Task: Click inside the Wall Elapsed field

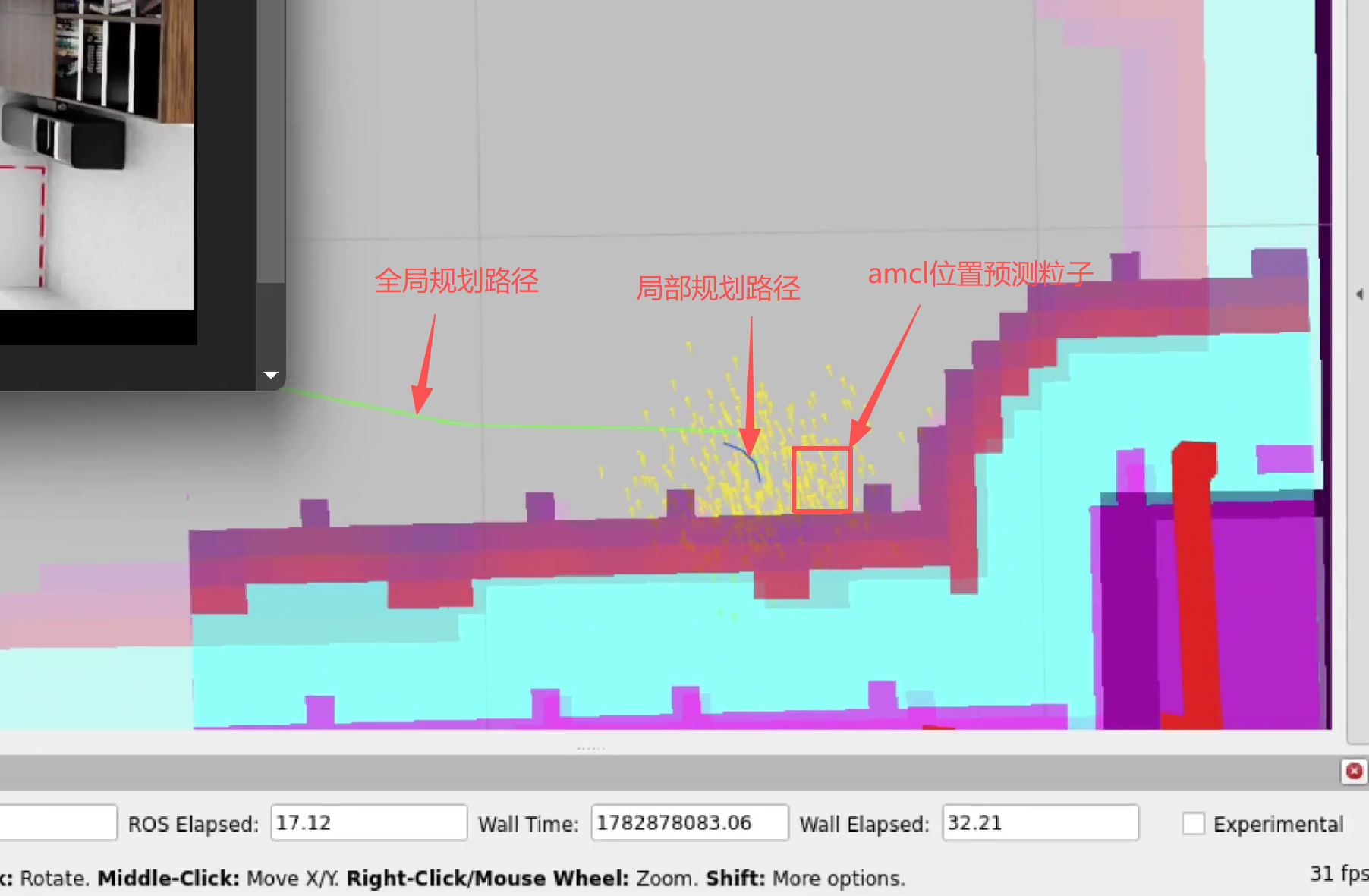Action: pyautogui.click(x=1040, y=822)
